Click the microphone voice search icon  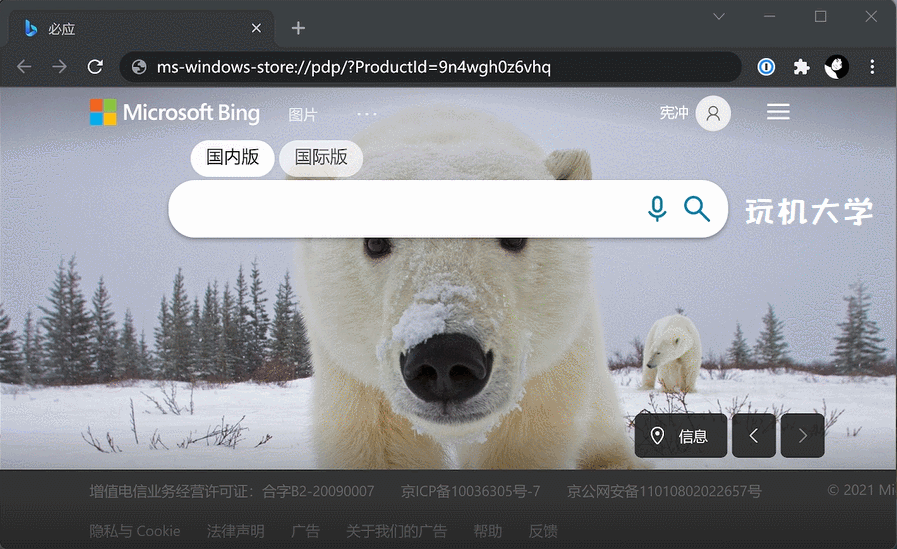657,208
